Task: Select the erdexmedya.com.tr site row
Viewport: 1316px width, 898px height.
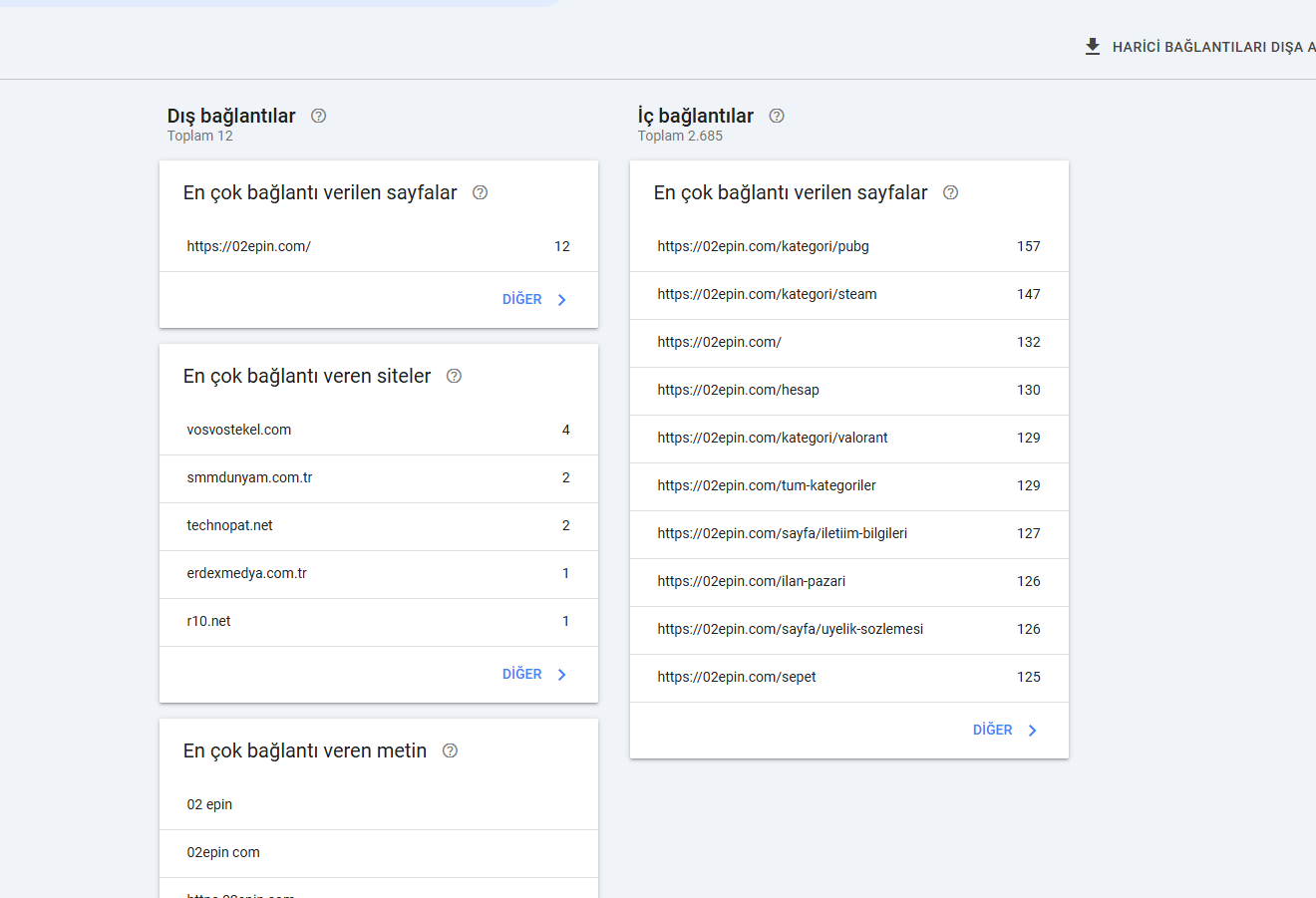Action: point(379,574)
